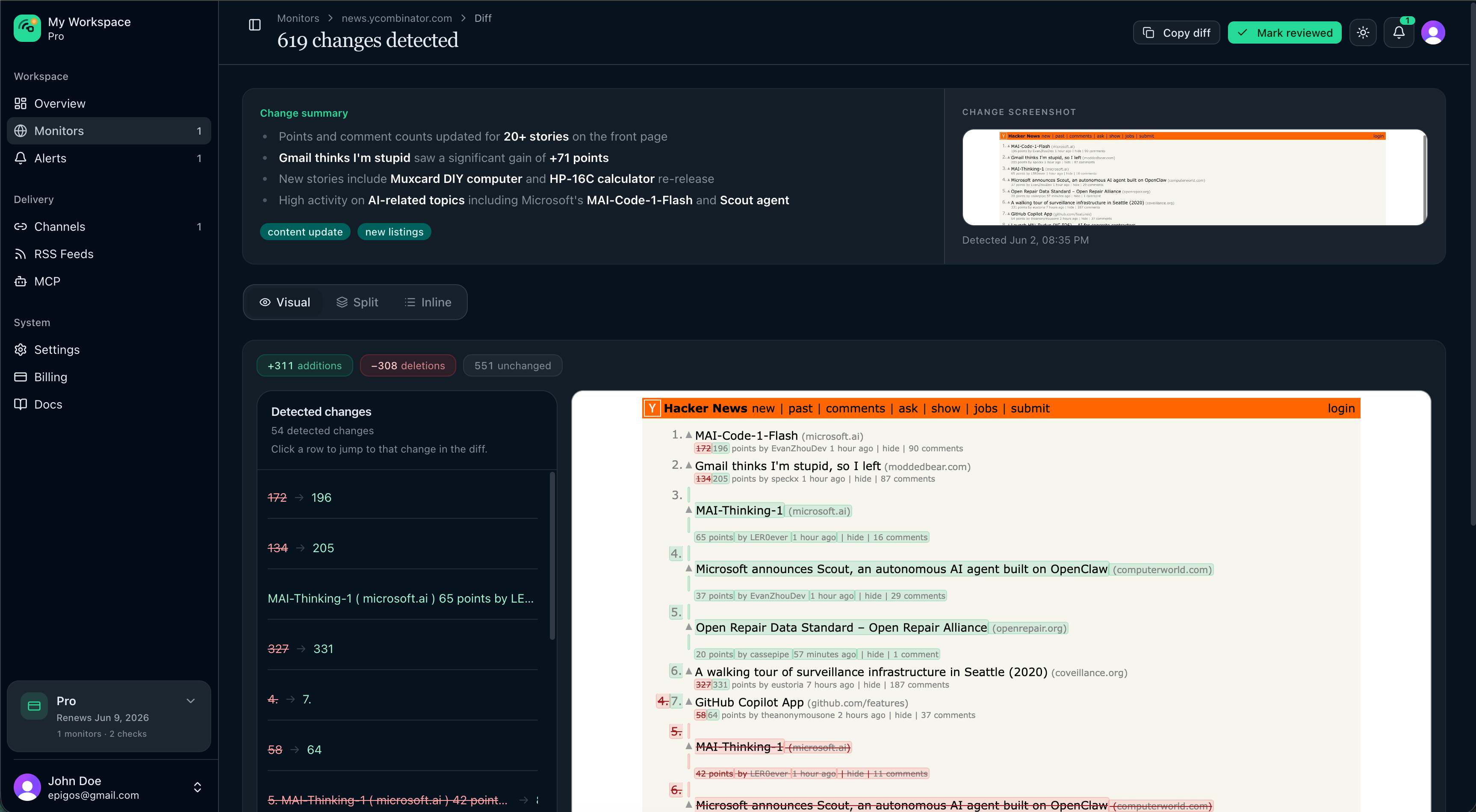Viewport: 1476px width, 812px height.
Task: Toggle light/dark theme sun button
Action: [x=1363, y=32]
